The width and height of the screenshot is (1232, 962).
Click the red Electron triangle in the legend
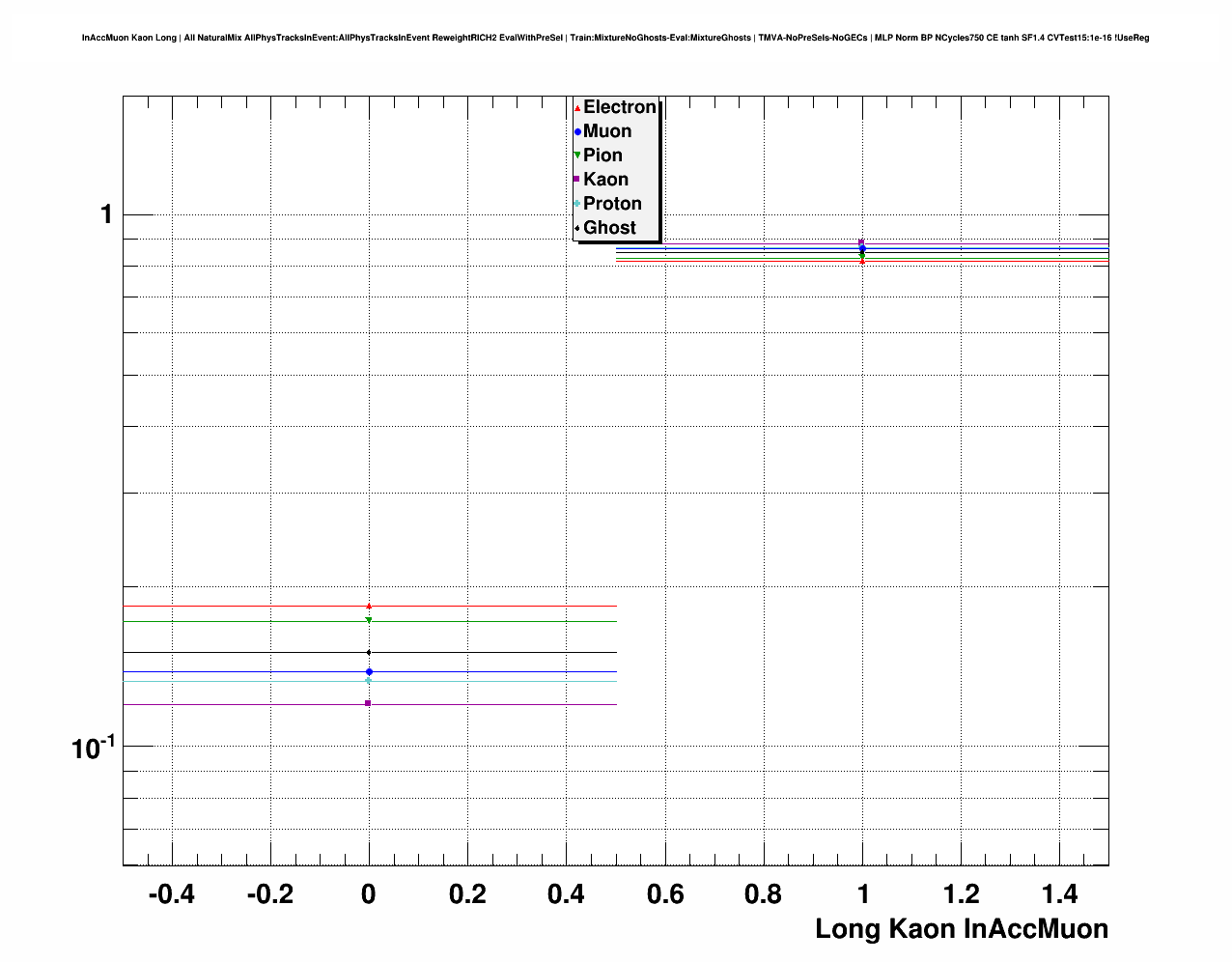tap(577, 108)
